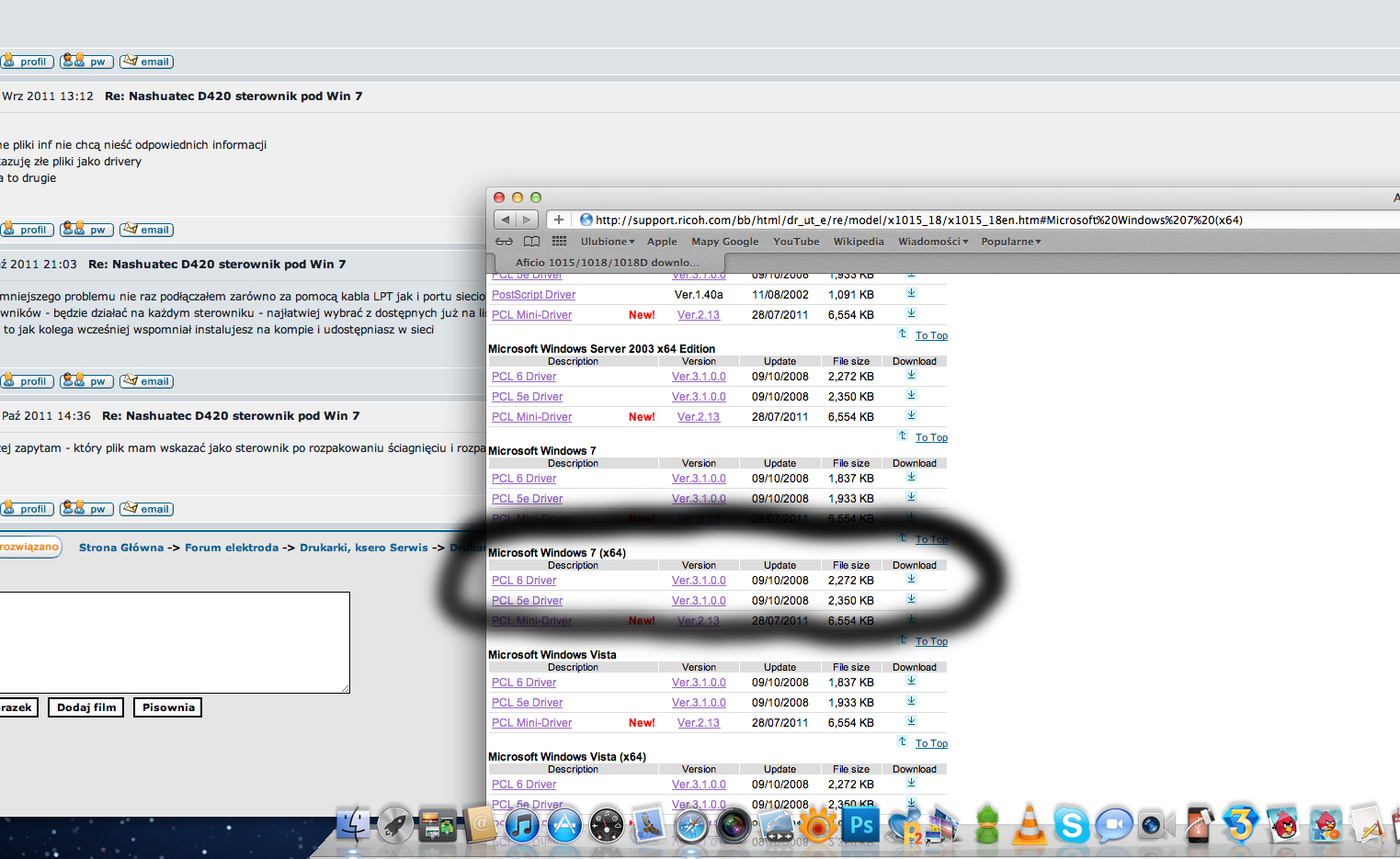This screenshot has width=1400, height=859.
Task: Expand the Ulubione bookmarks dropdown
Action: 608,242
